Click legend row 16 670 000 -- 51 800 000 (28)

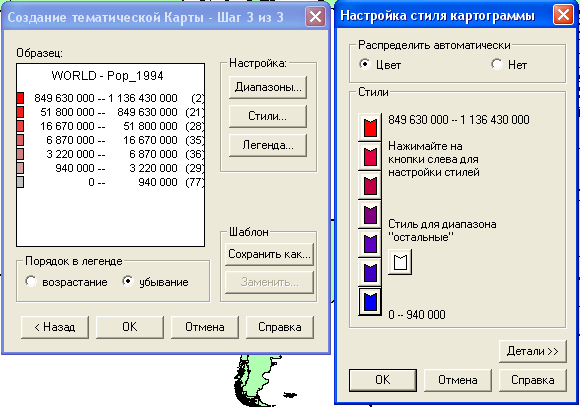[111, 126]
